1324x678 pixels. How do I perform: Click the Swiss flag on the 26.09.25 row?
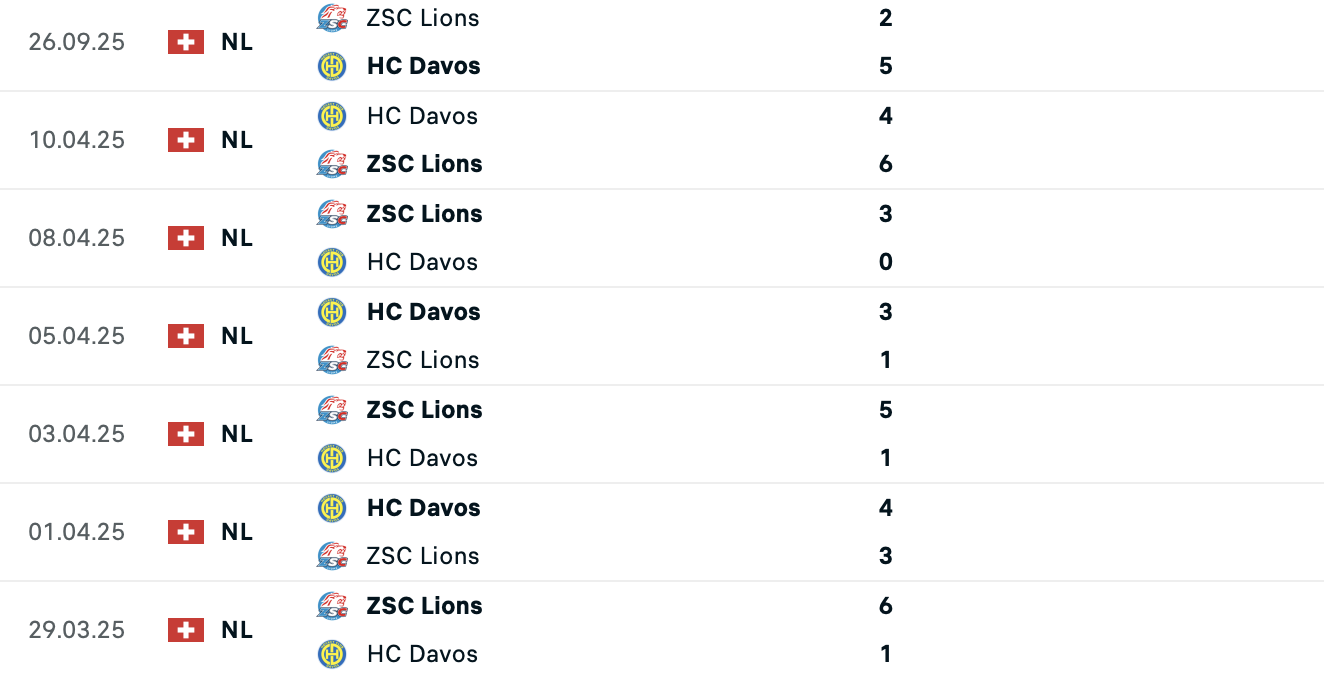186,42
